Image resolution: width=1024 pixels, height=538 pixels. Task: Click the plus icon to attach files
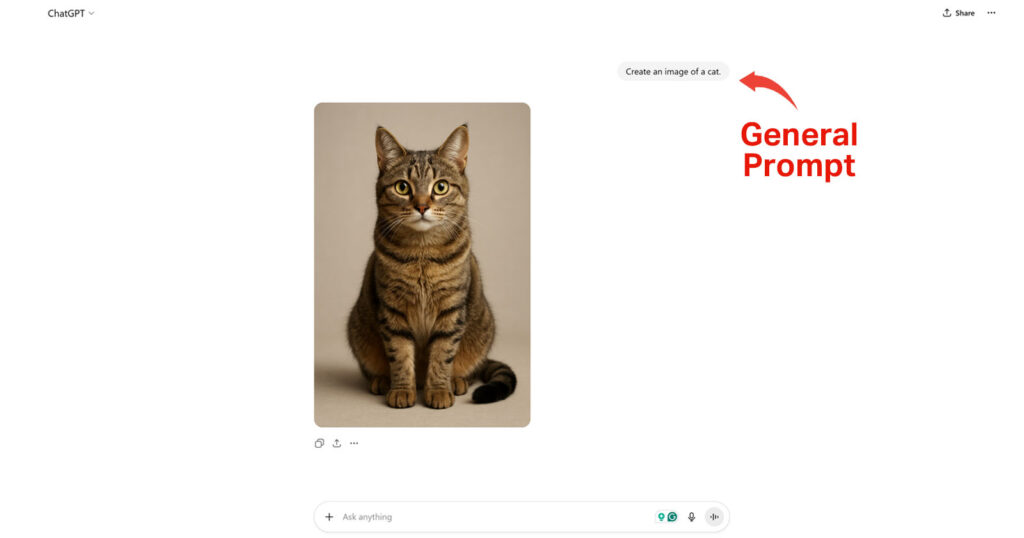click(x=329, y=517)
